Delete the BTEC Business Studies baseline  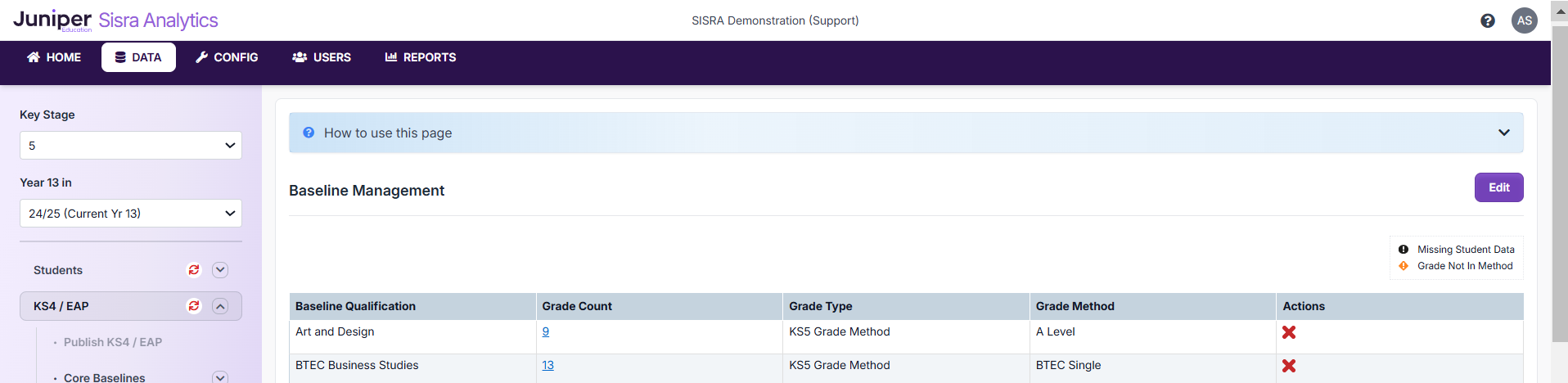click(x=1289, y=366)
